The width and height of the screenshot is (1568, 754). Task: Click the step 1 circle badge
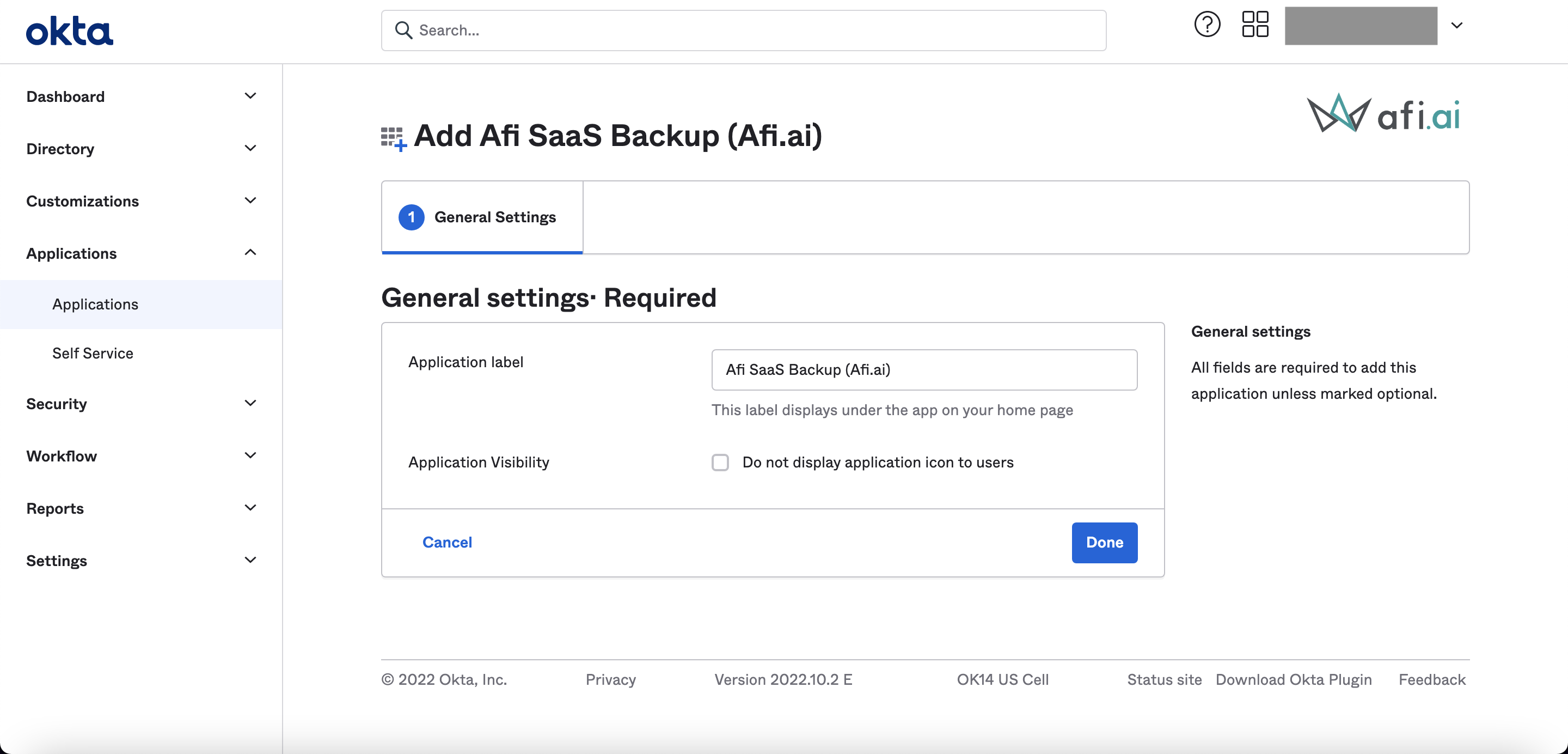click(x=412, y=217)
